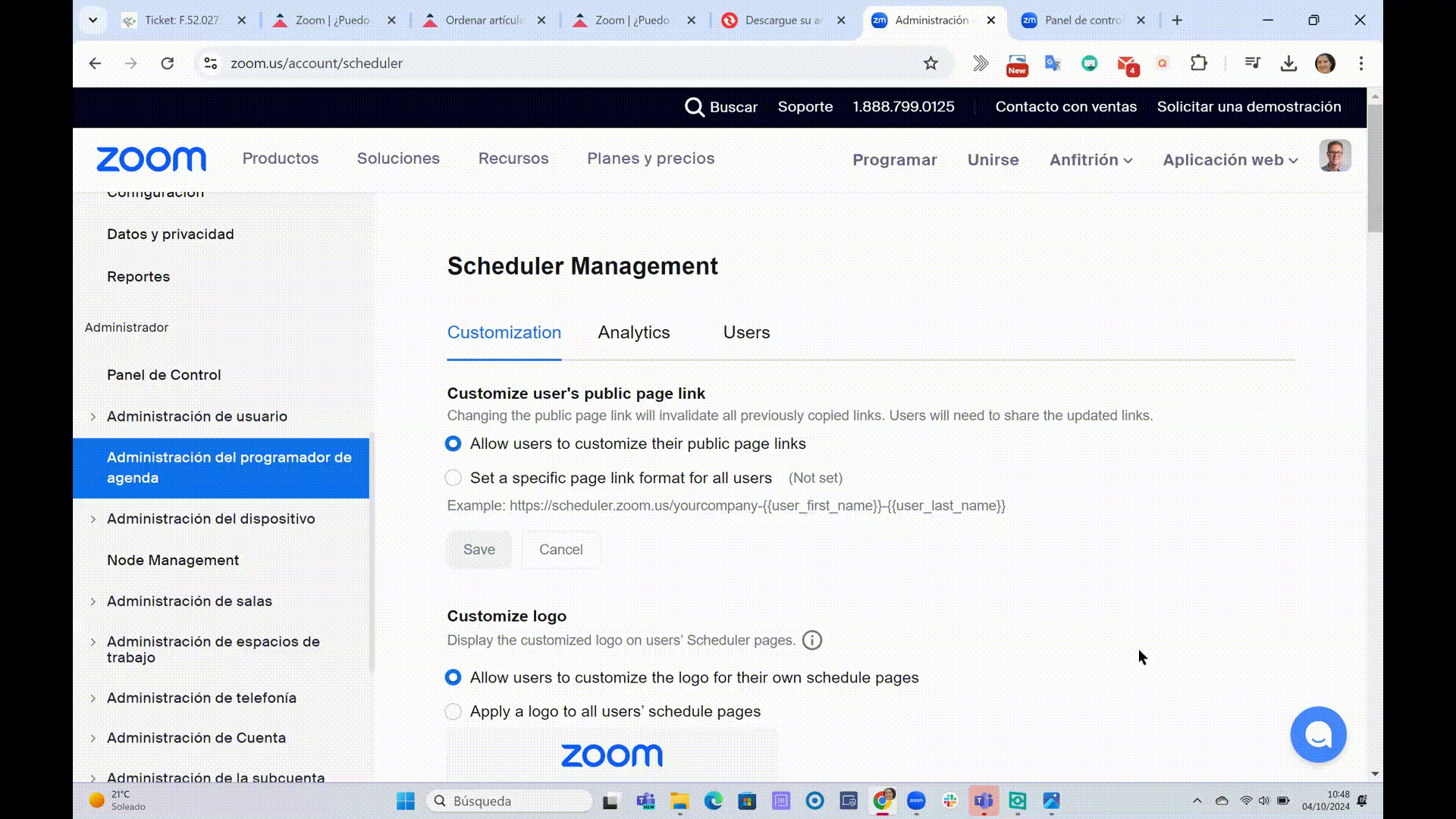Click the Windows taskbar Búsqueda field
Screen dimensions: 1456x819
tap(510, 801)
